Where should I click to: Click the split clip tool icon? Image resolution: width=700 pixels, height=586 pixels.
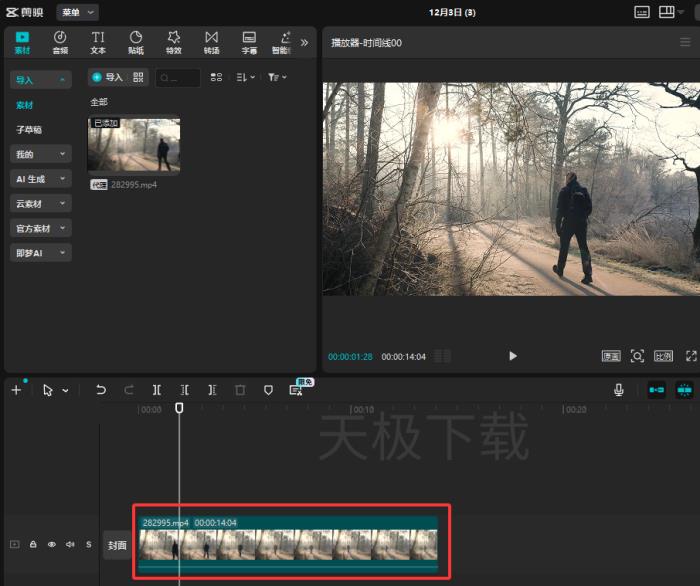157,390
